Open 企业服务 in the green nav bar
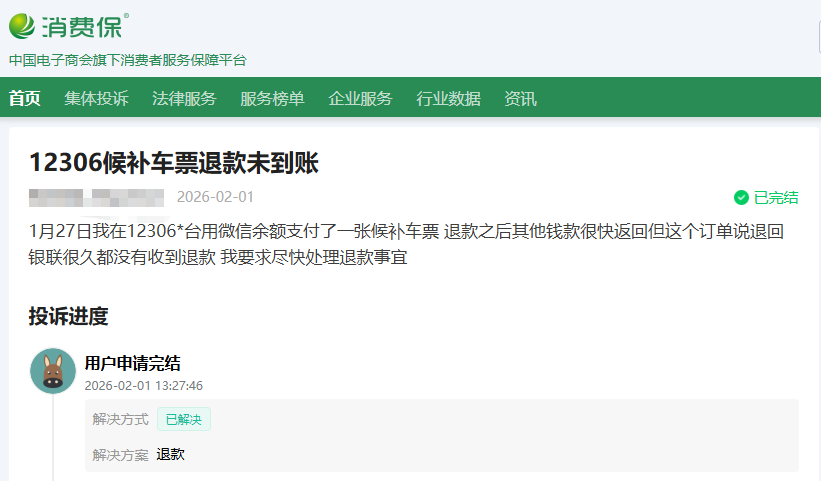Viewport: 821px width, 481px height. (360, 98)
